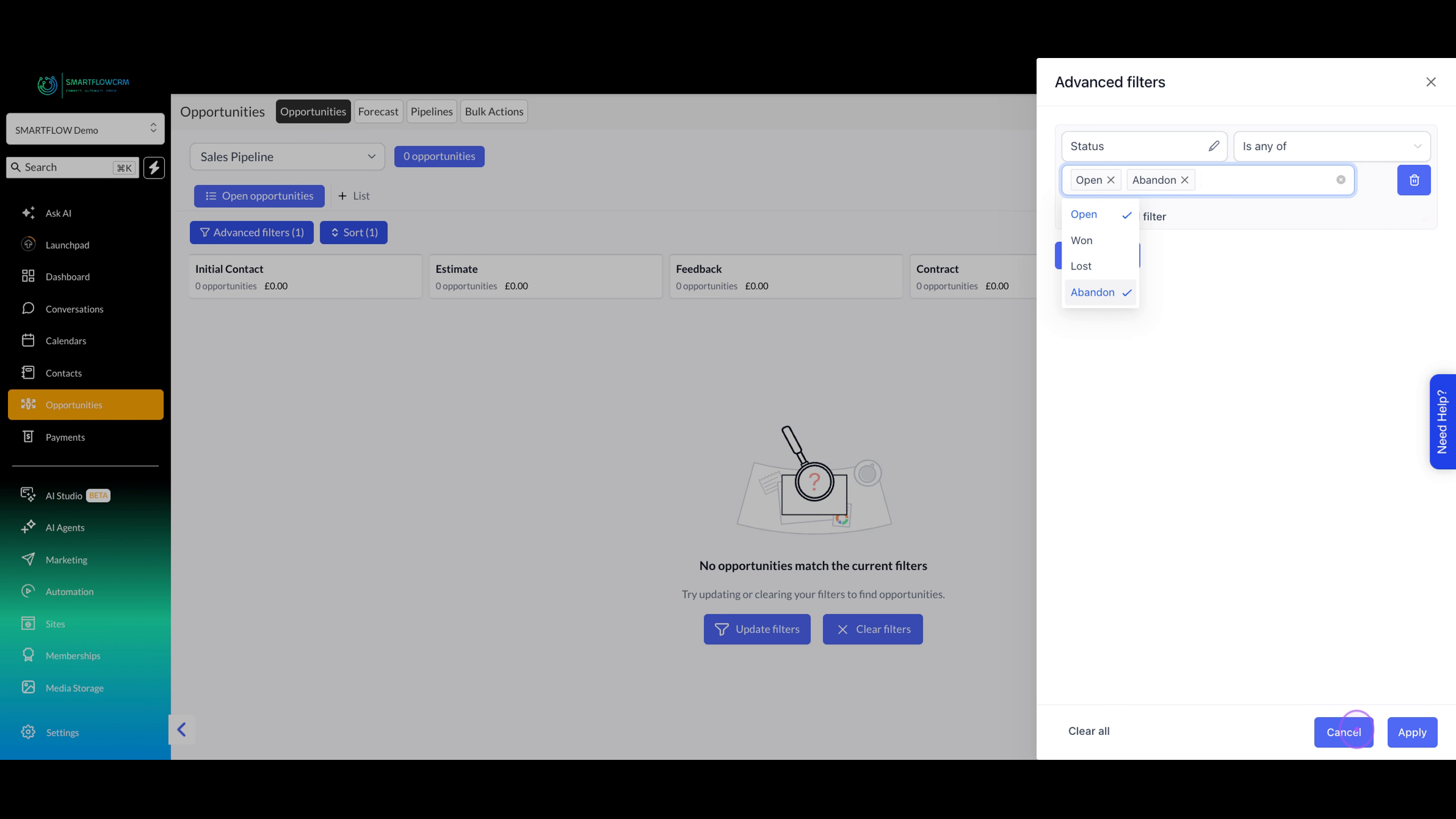Click Clear all in filters panel
This screenshot has height=819, width=1456.
(x=1089, y=731)
